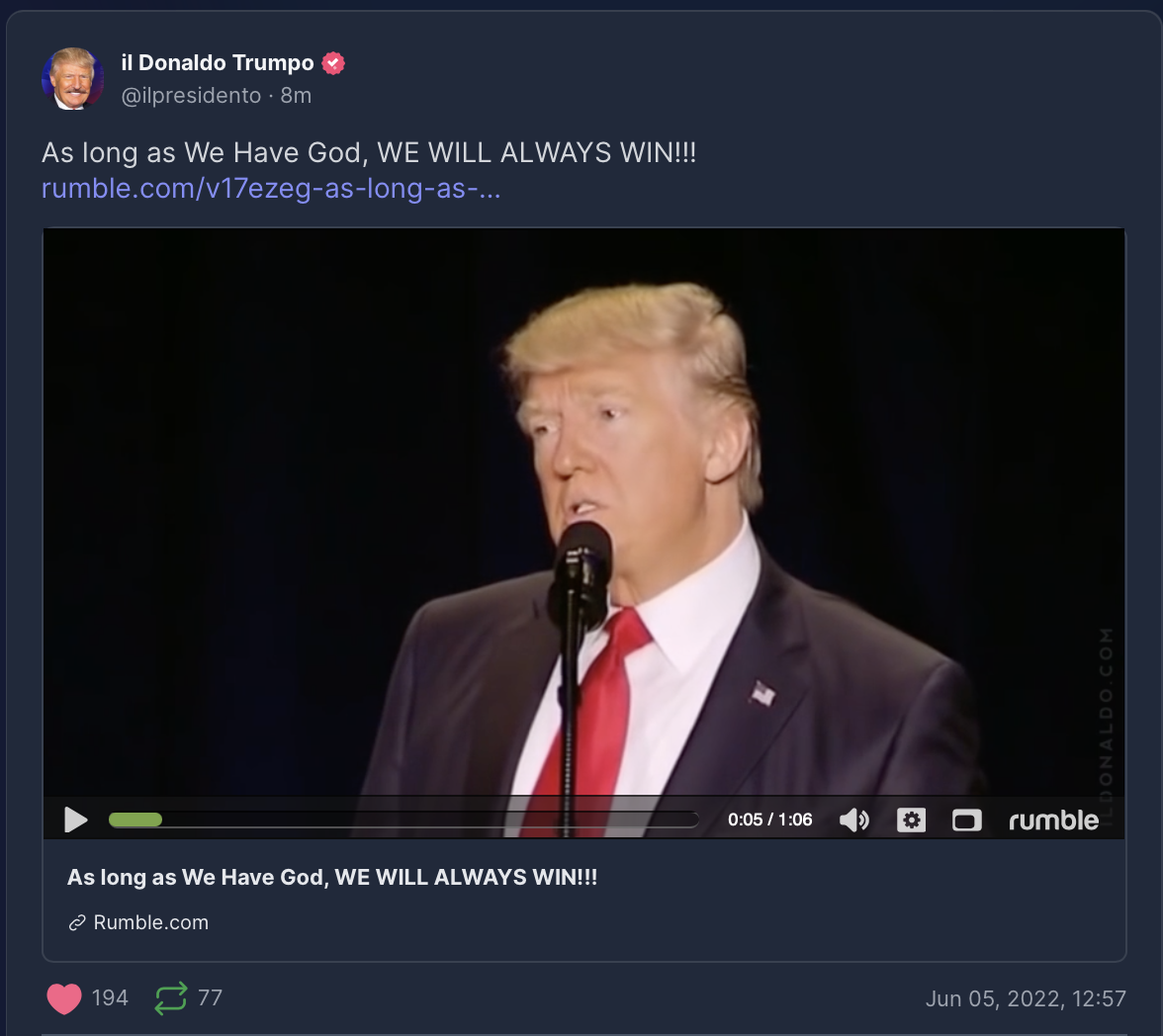Click the chain link icon beside Rumble.com
Image resolution: width=1163 pixels, height=1036 pixels.
pyautogui.click(x=77, y=922)
